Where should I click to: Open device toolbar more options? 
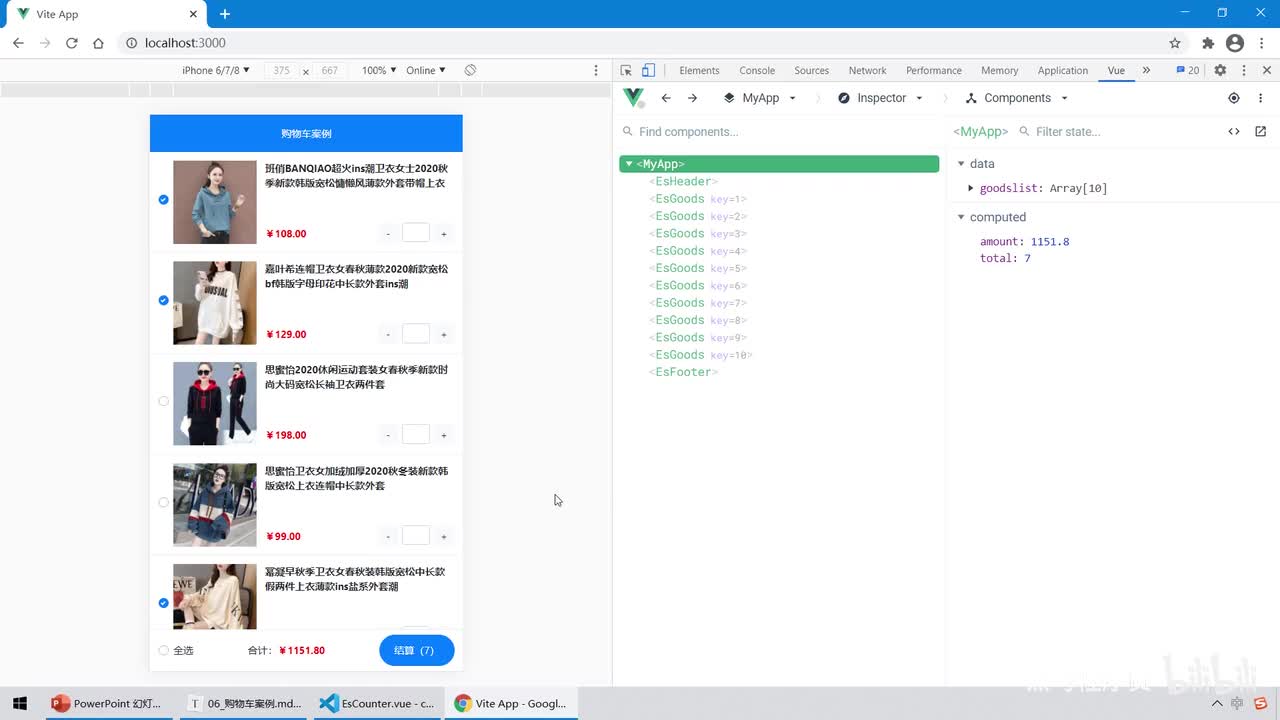pyautogui.click(x=596, y=70)
